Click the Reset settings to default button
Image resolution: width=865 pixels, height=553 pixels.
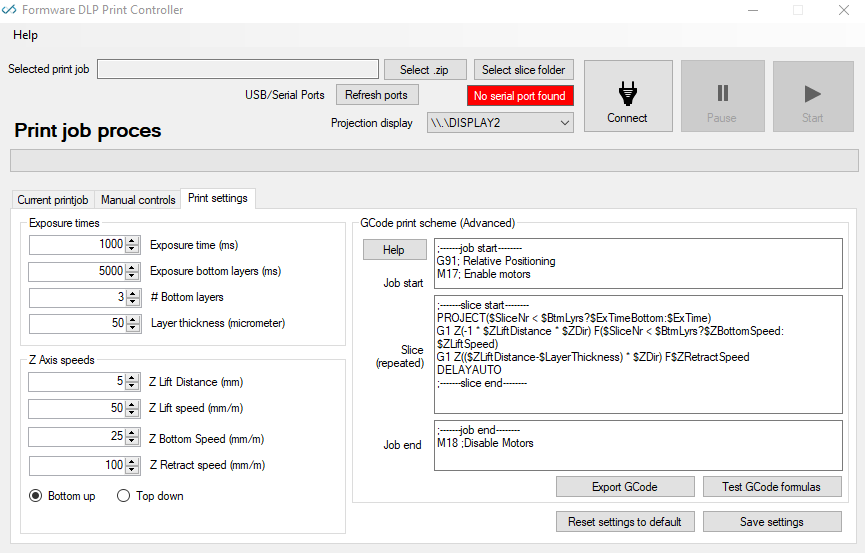point(624,522)
